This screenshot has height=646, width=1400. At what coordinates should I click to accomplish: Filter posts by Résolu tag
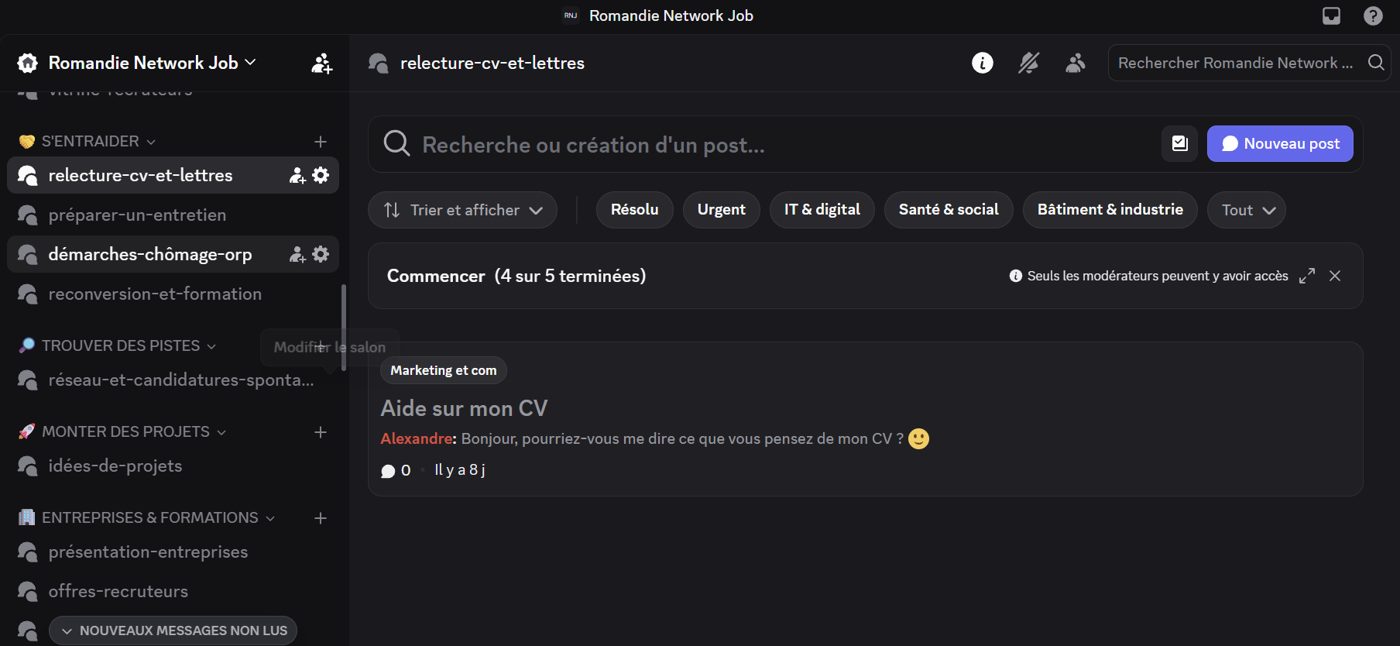pyautogui.click(x=635, y=210)
